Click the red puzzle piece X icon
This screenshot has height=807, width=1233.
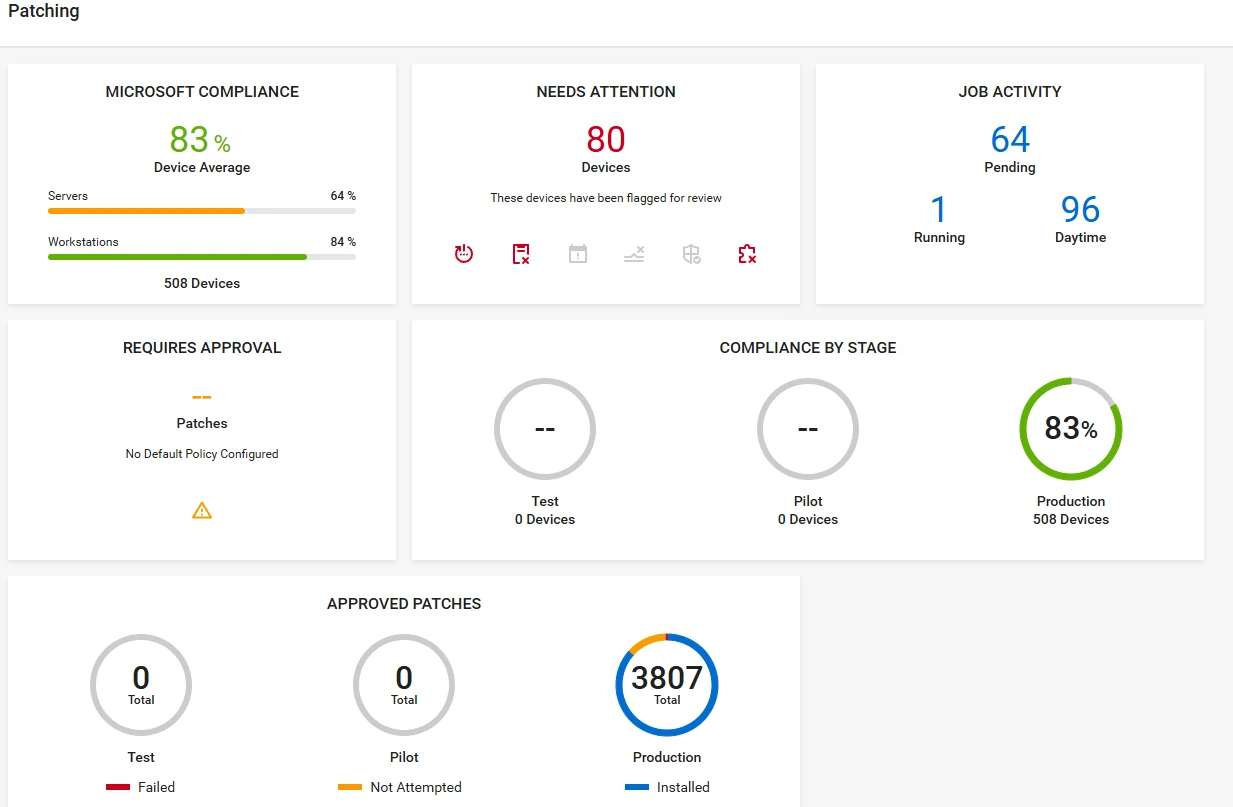tap(747, 254)
